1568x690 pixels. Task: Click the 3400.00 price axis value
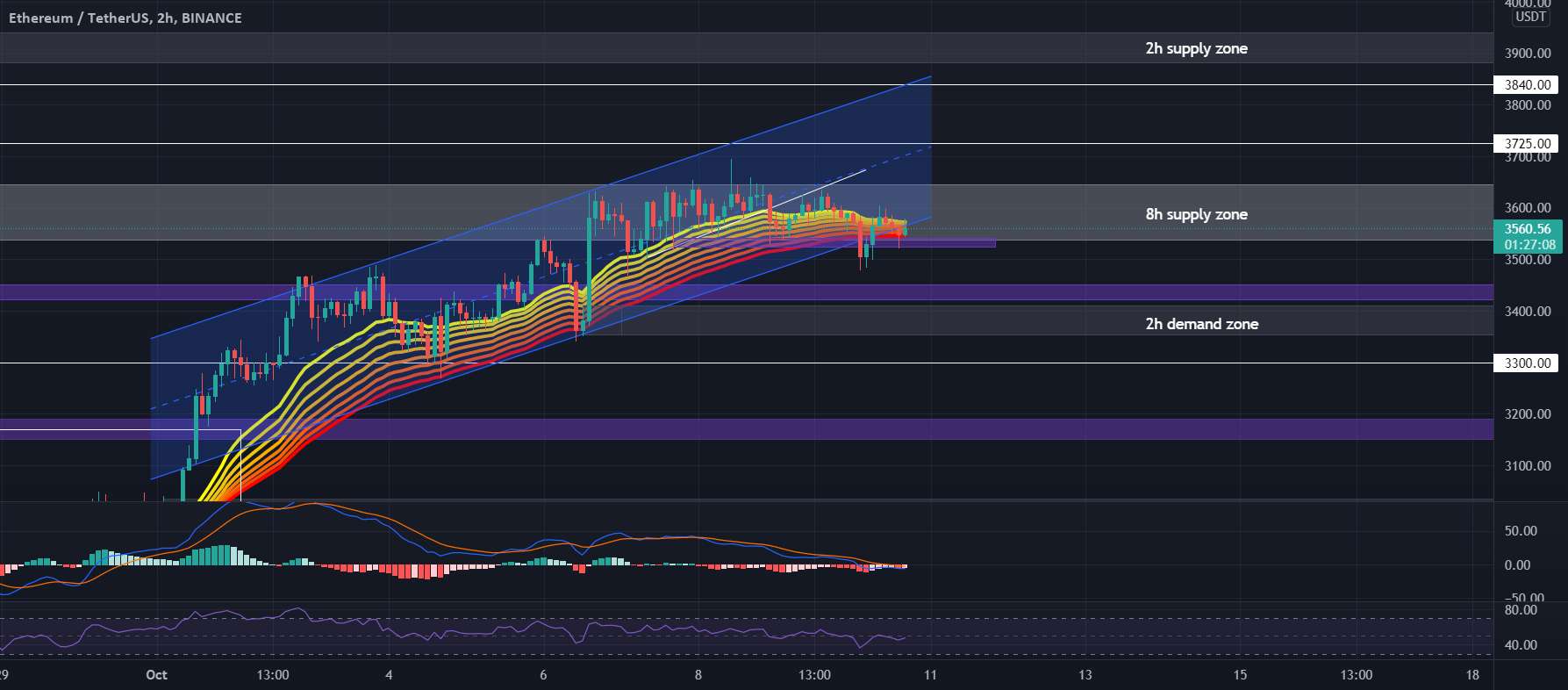pos(1528,312)
